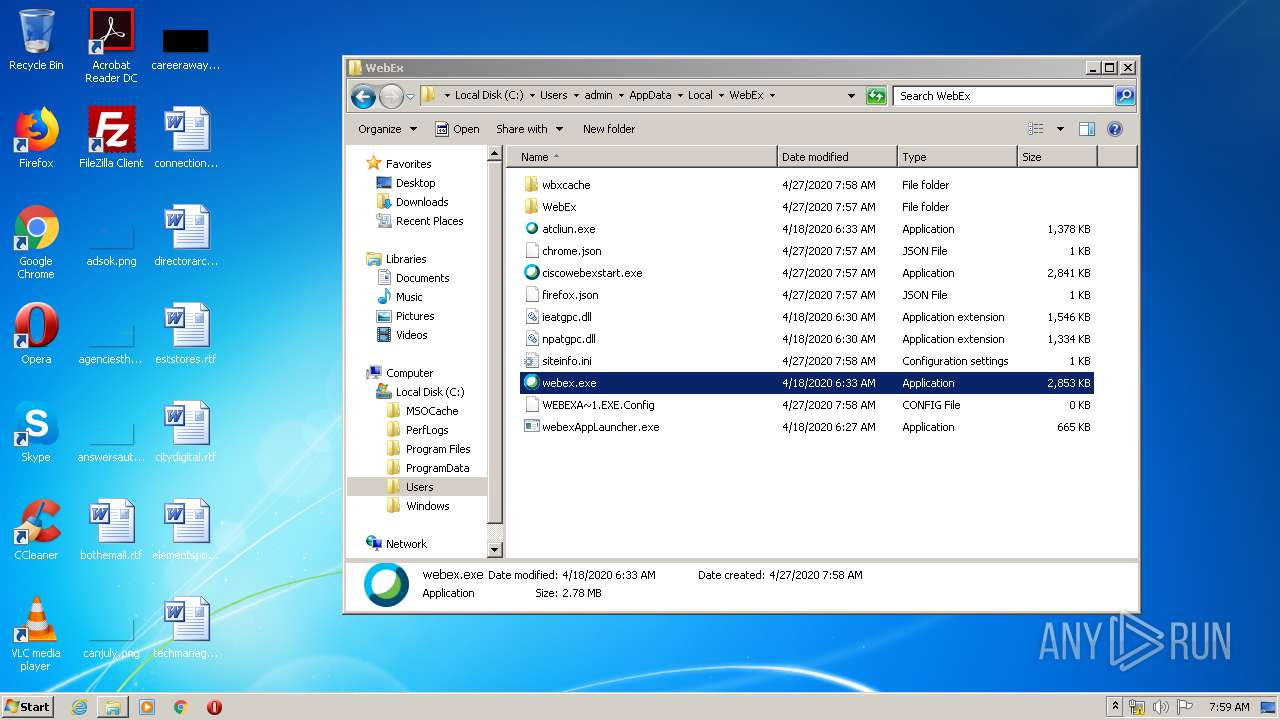Screen dimensions: 1280x720
Task: Select the atcliun.exe file icon
Action: [x=532, y=229]
